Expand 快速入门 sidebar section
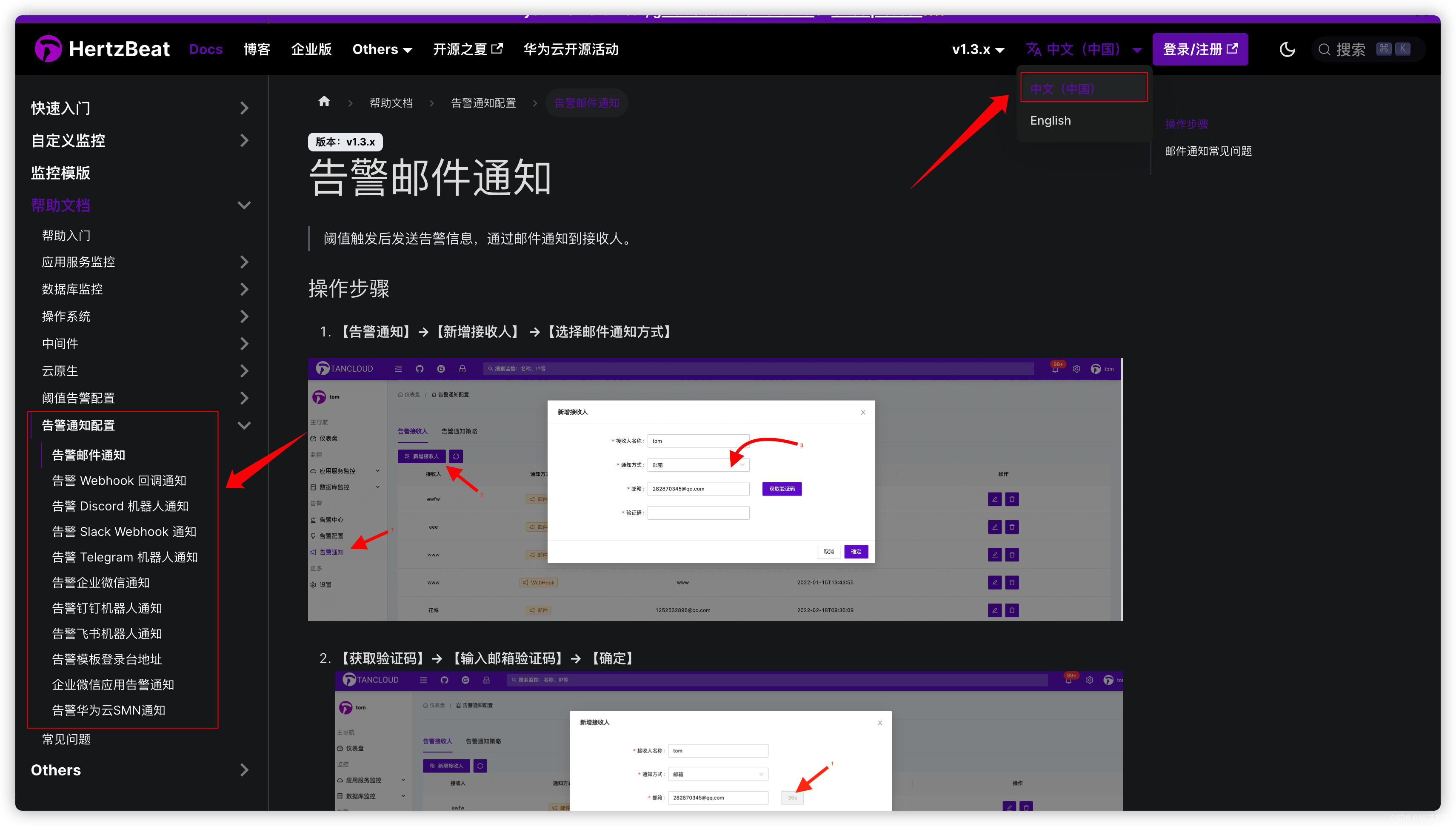This screenshot has width=1456, height=826. point(244,108)
